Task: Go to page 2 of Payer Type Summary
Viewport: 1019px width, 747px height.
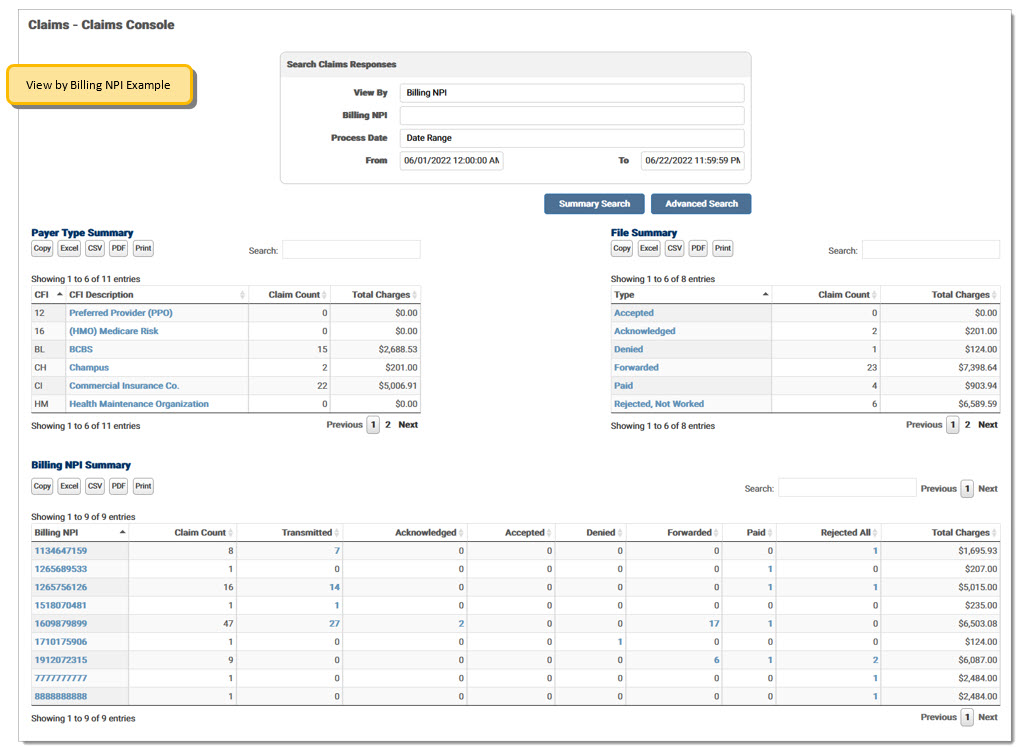Action: tap(388, 425)
